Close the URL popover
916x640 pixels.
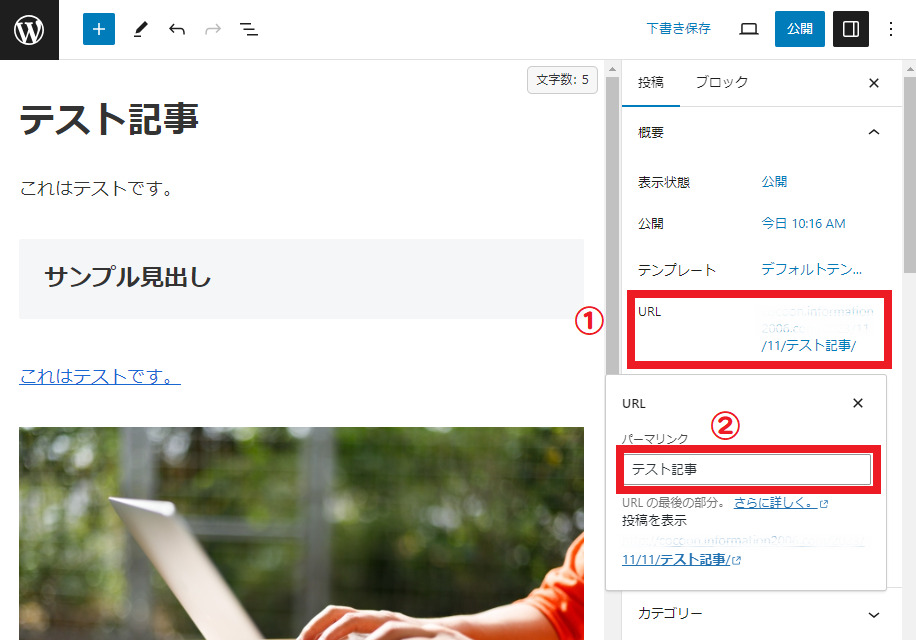pos(857,403)
